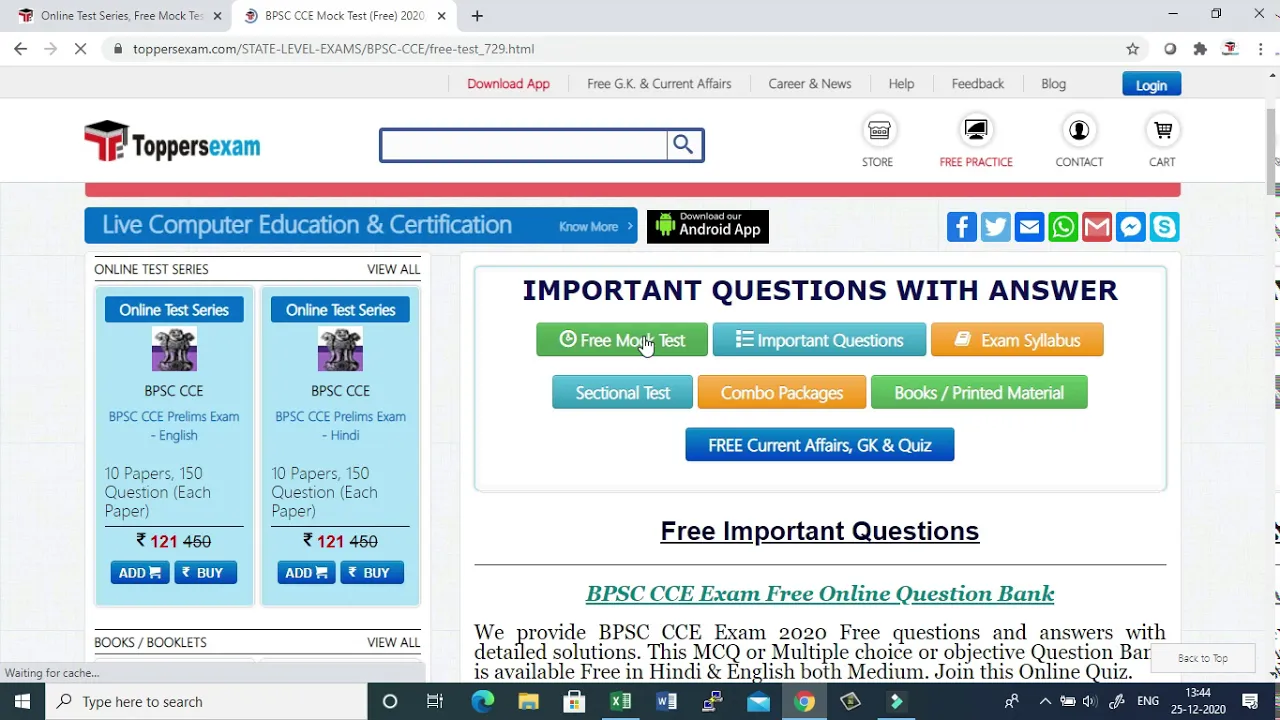
Task: Click the Combo Packages button
Action: coord(782,393)
